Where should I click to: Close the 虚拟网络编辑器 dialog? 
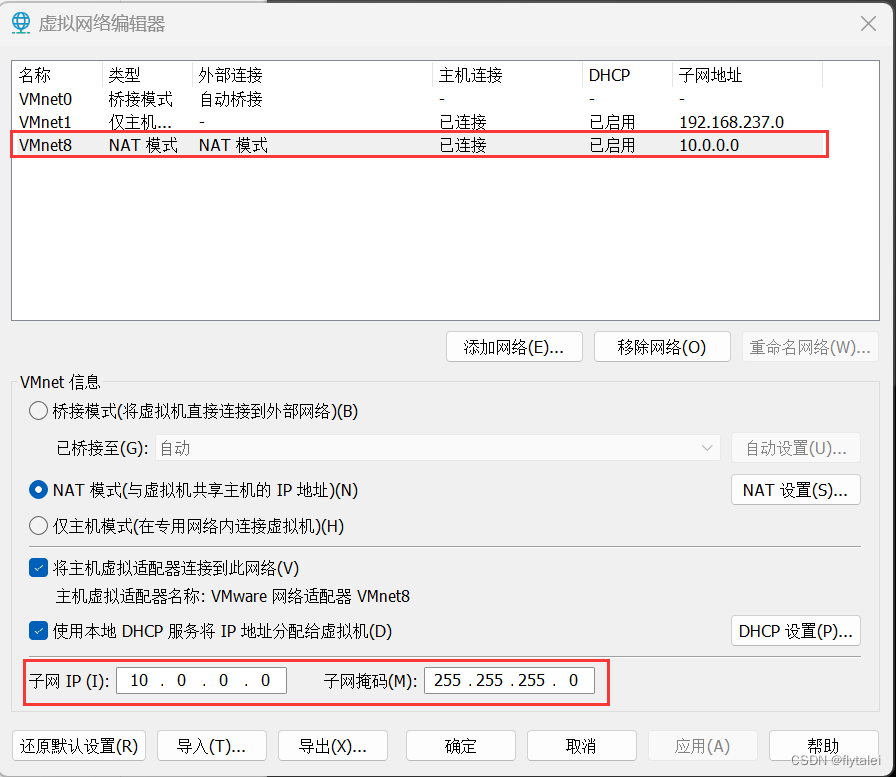(x=868, y=23)
